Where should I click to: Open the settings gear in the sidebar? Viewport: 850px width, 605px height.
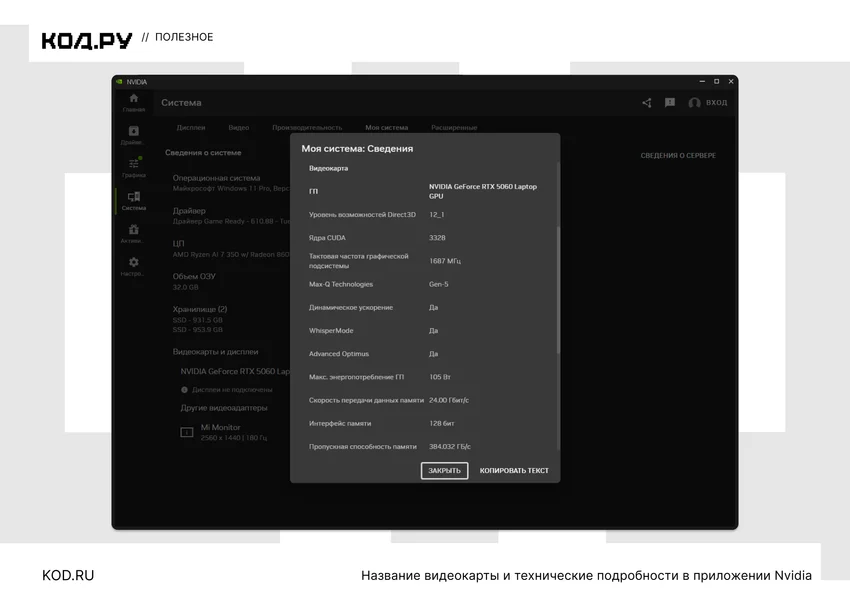point(133,262)
